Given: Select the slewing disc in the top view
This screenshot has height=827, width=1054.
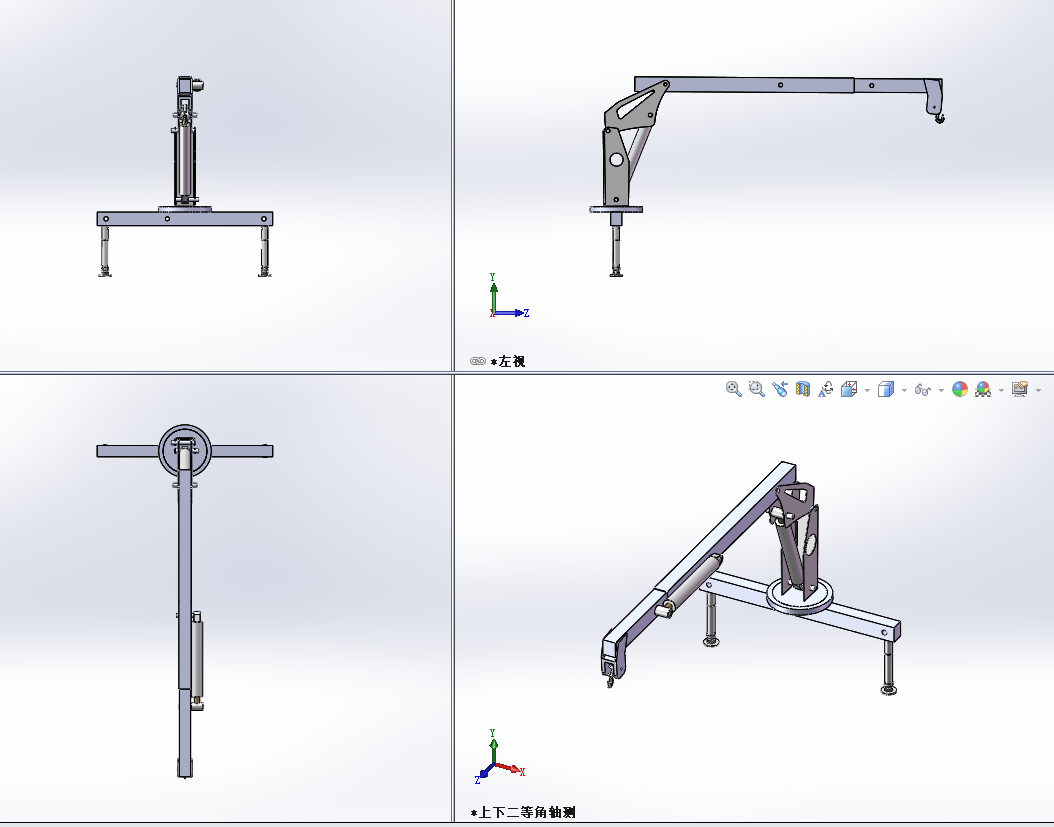Looking at the screenshot, I should pyautogui.click(x=185, y=450).
